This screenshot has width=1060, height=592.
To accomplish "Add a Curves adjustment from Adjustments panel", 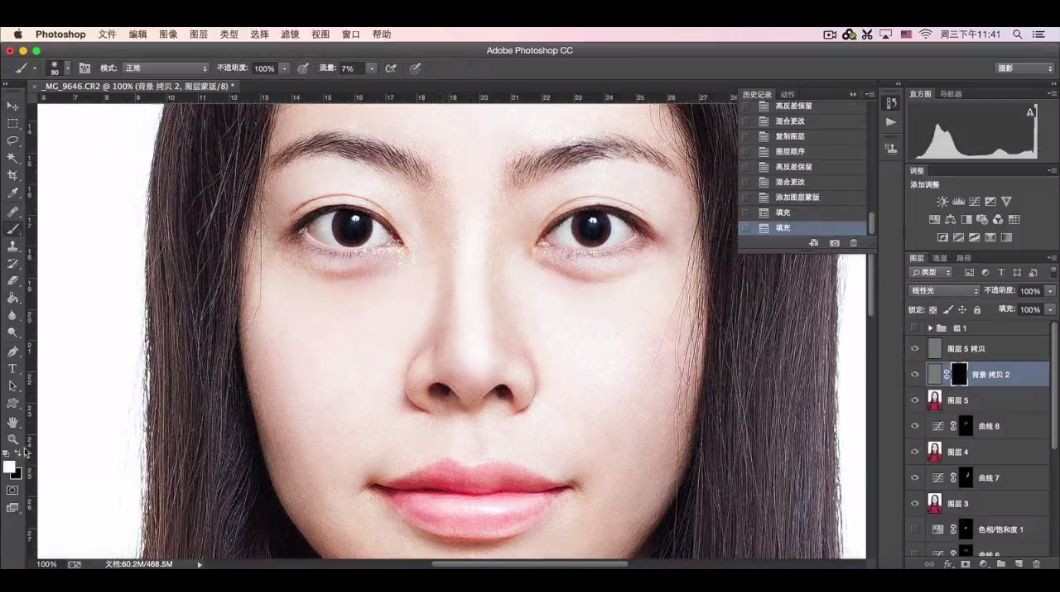I will pos(974,202).
